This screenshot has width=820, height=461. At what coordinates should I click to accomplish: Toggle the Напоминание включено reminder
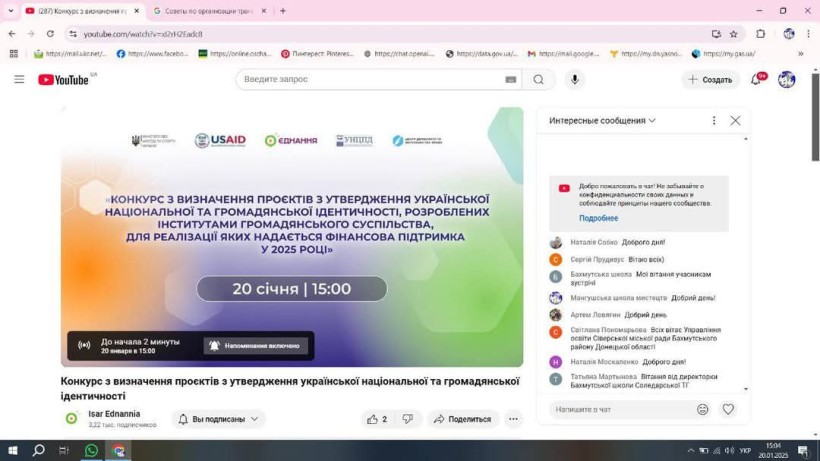pos(256,345)
